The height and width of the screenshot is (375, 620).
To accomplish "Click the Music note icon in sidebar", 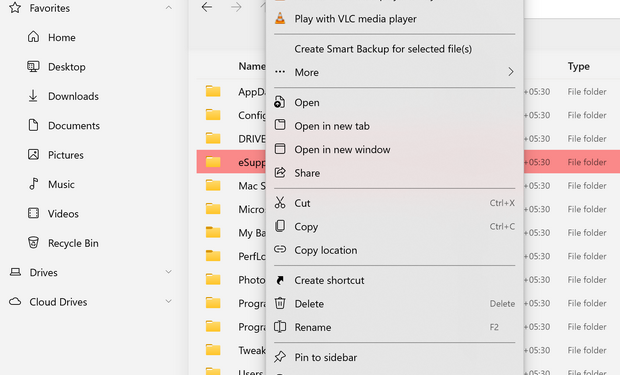I will 33,184.
